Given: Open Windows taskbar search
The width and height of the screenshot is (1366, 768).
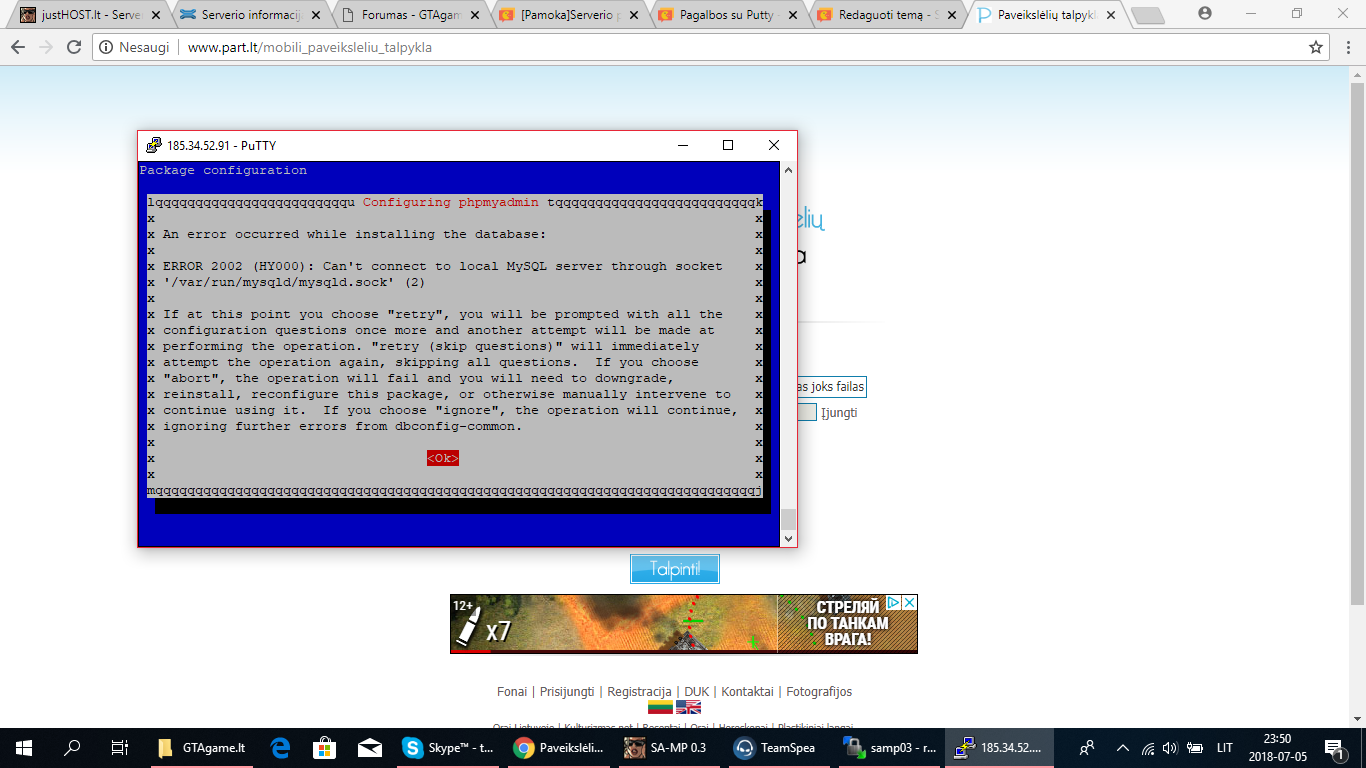Looking at the screenshot, I should pos(72,748).
